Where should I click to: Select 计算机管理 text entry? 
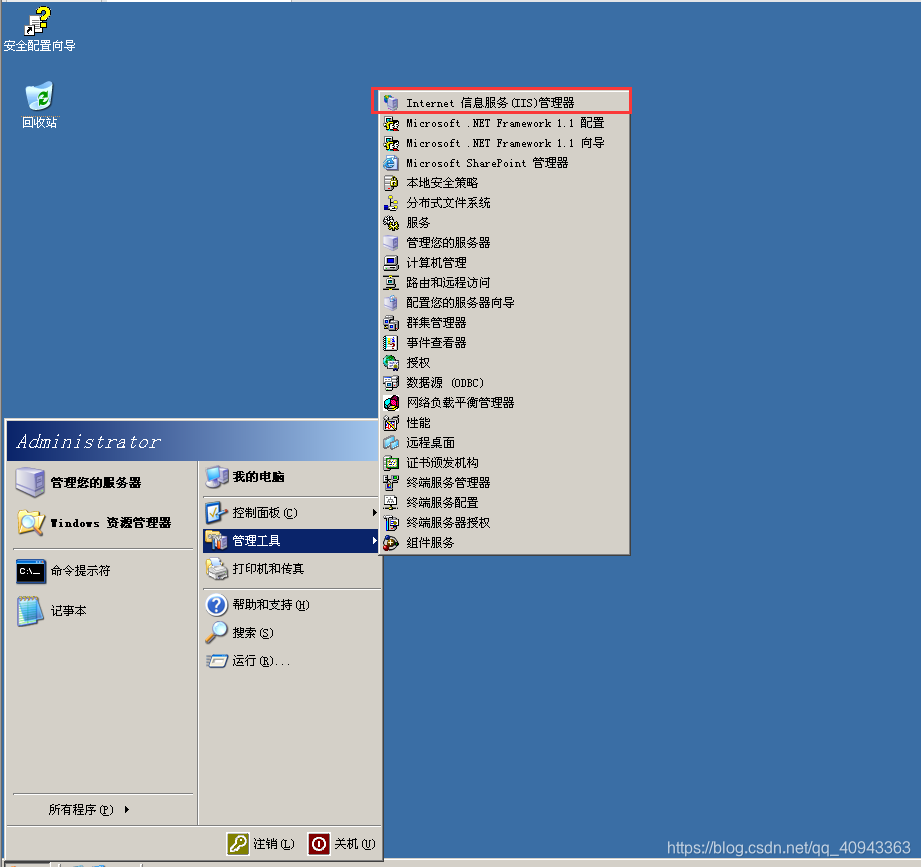coord(436,263)
